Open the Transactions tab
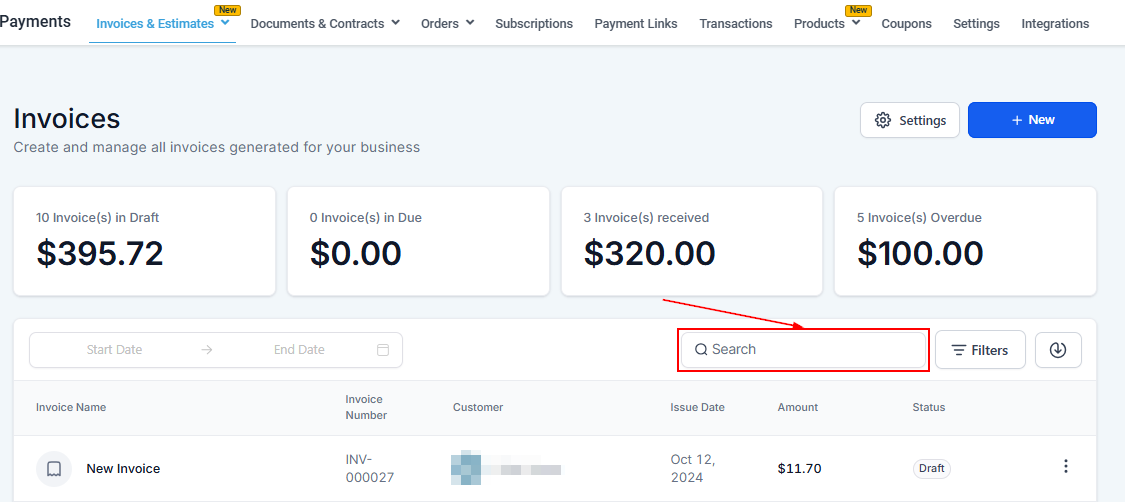This screenshot has width=1125, height=502. pos(736,23)
